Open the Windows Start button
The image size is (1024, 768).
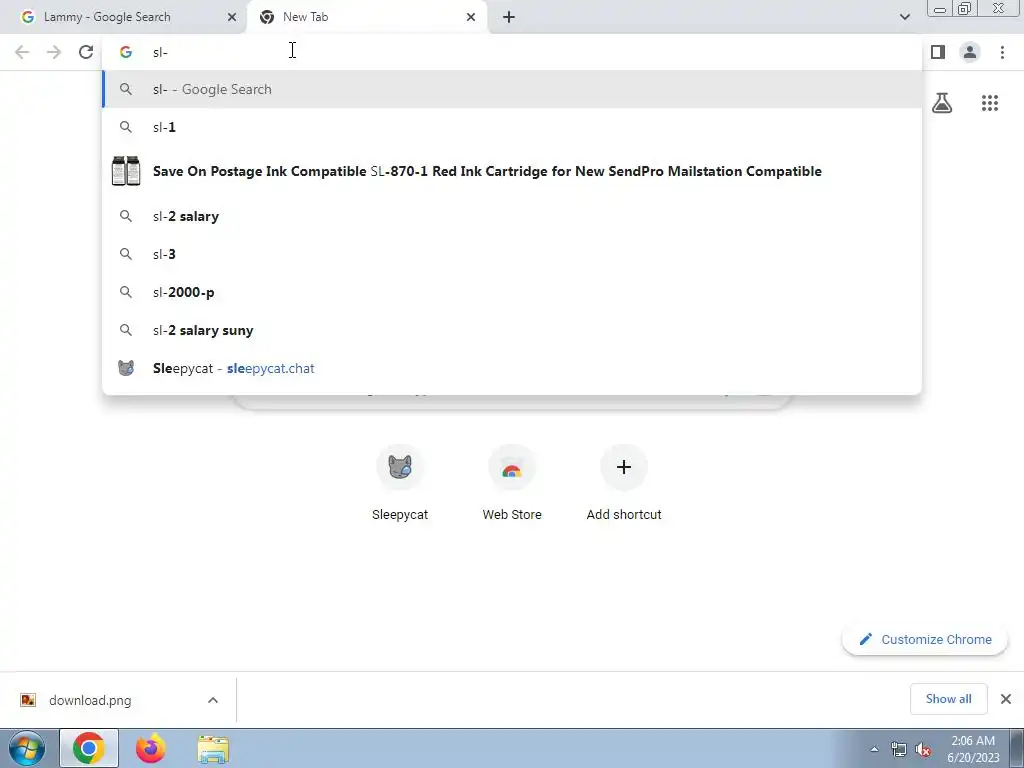pos(27,748)
